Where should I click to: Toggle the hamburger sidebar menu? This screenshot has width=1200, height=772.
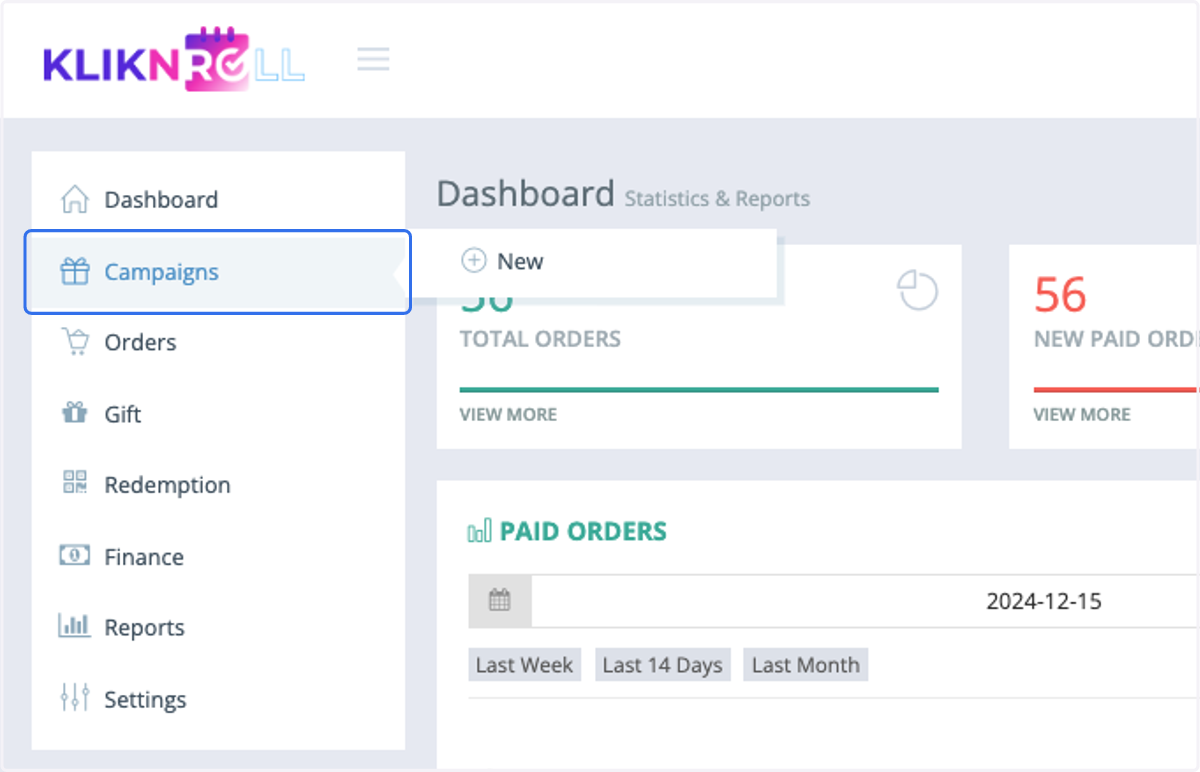pos(373,59)
